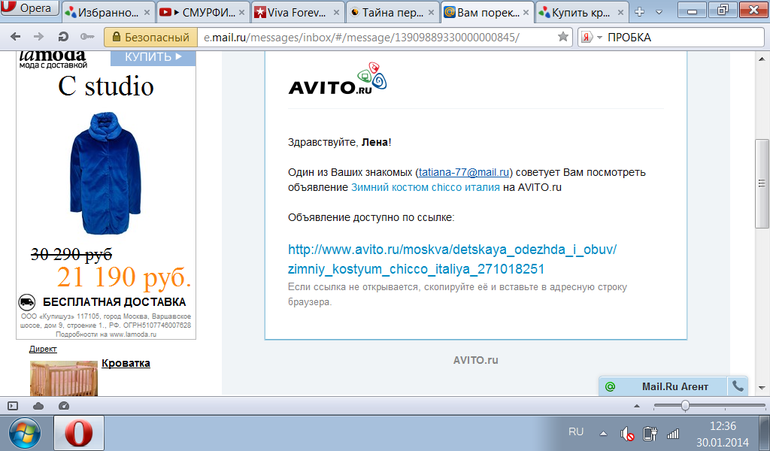
Task: Close the Купить кр... tab
Action: [x=621, y=13]
